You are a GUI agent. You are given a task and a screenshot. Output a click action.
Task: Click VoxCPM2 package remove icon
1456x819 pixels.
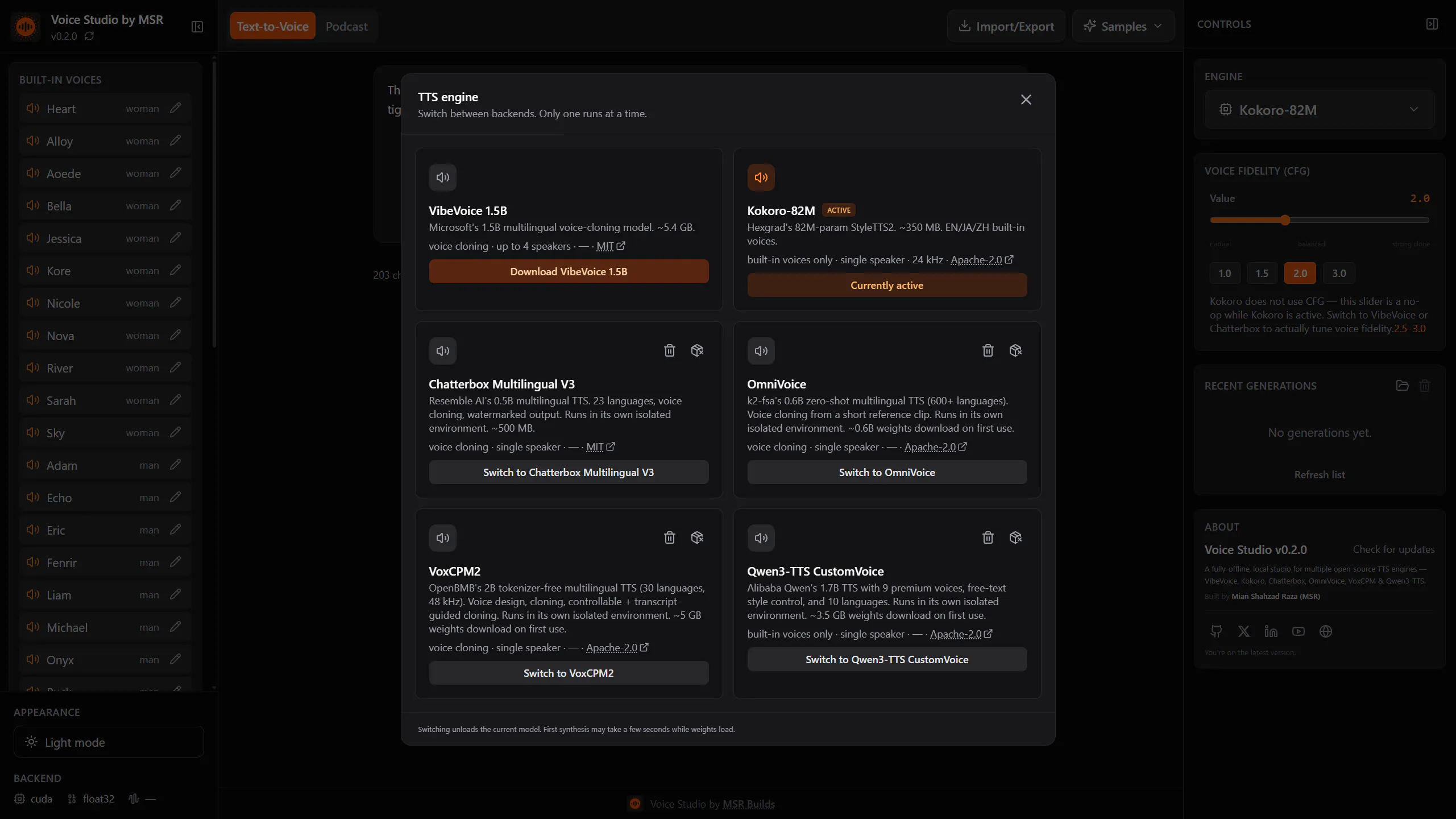[x=697, y=537]
